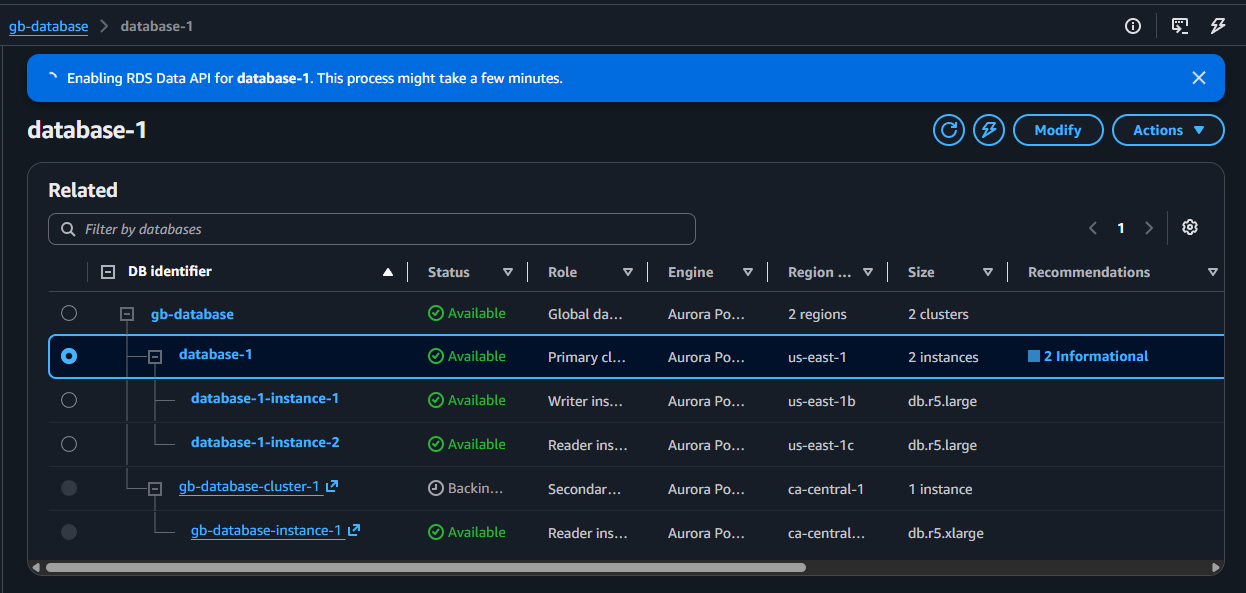Click the ca-central-1 region cell
Viewport: 1246px width, 593px height.
[x=826, y=489]
